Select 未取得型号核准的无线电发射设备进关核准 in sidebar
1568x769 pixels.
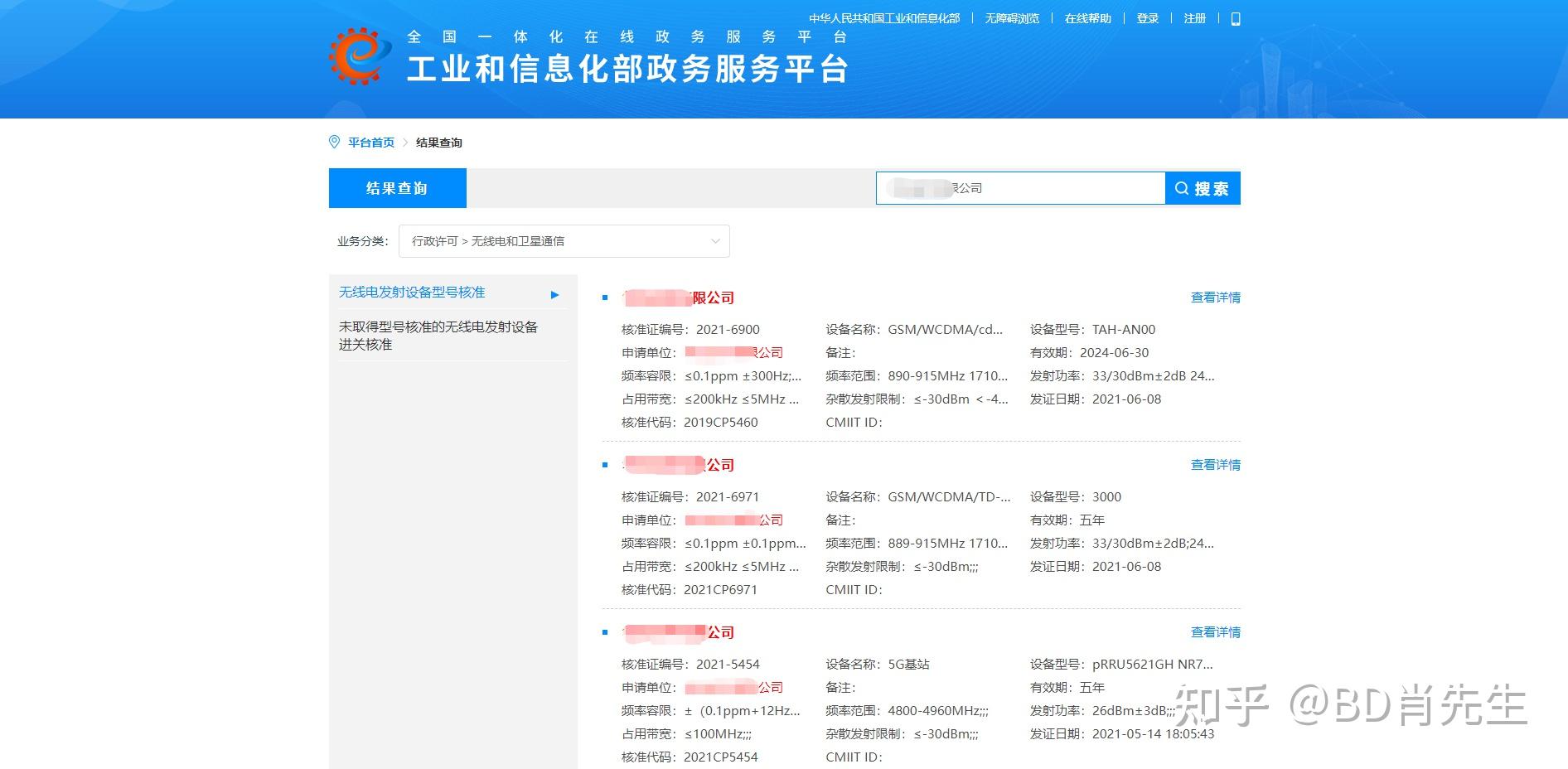[x=437, y=335]
